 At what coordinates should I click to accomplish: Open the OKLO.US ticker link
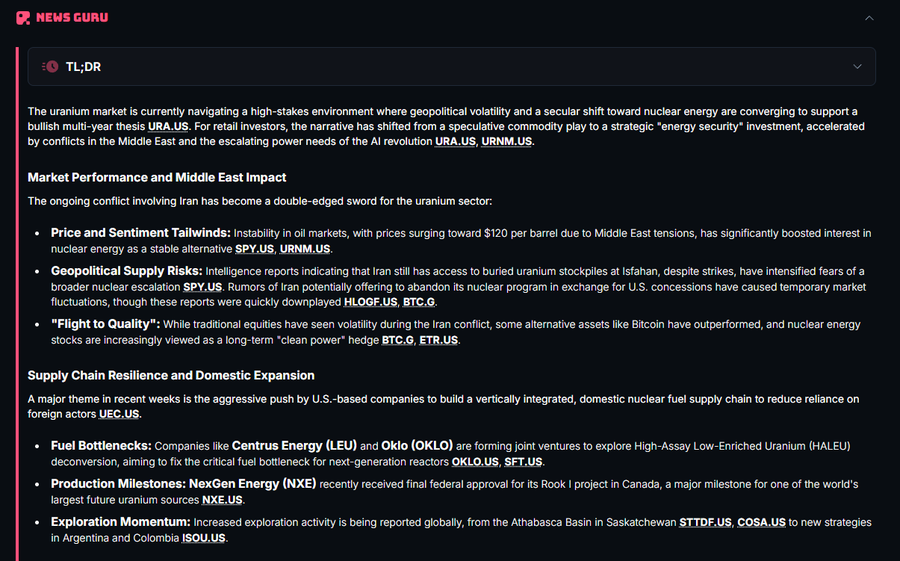point(475,462)
